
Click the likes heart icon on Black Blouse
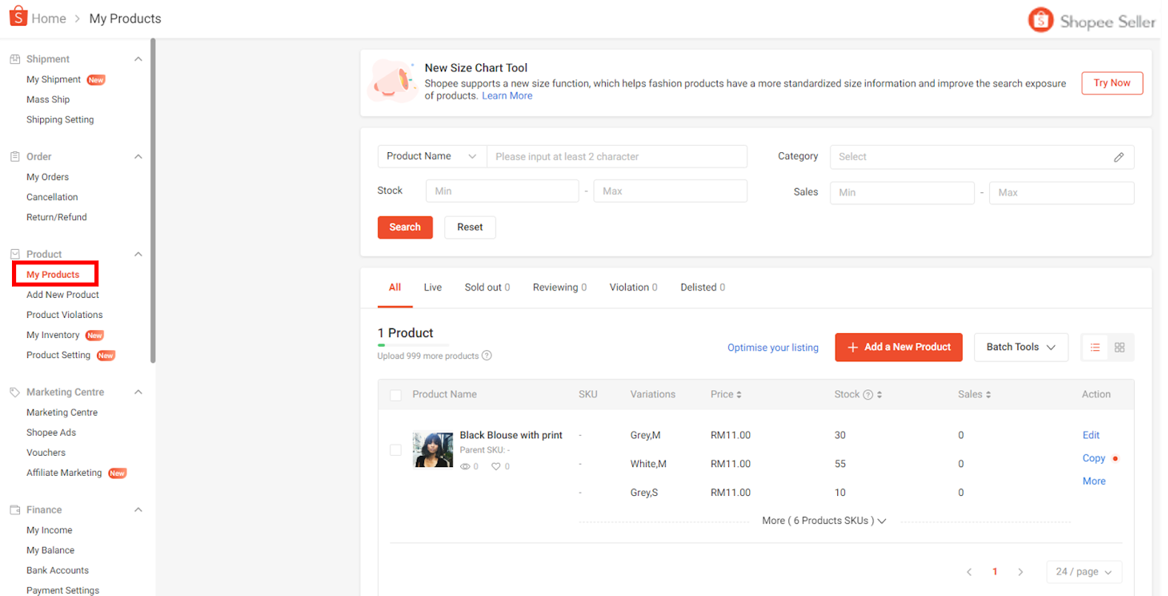point(496,466)
